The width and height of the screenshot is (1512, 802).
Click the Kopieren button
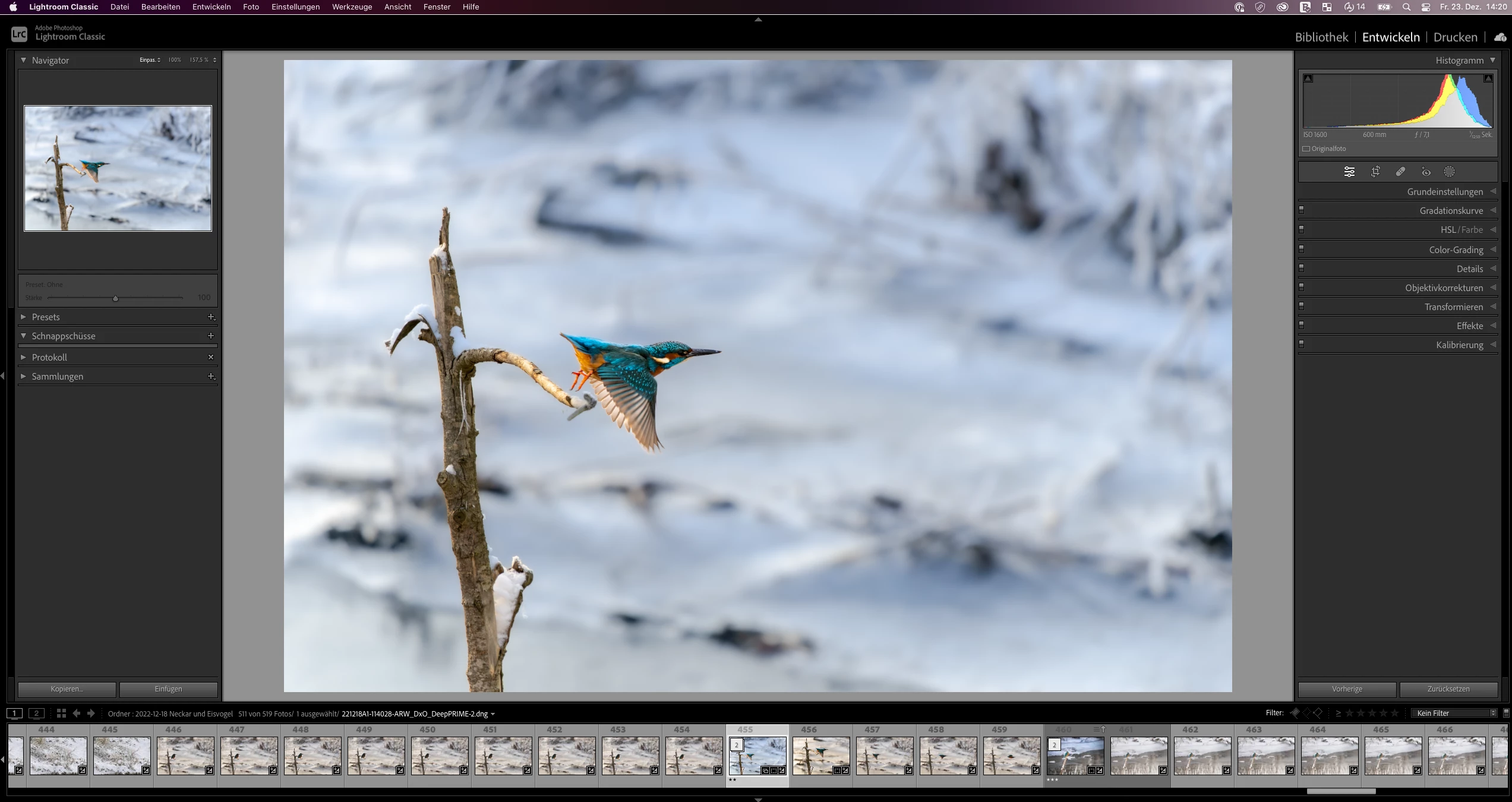(x=67, y=689)
